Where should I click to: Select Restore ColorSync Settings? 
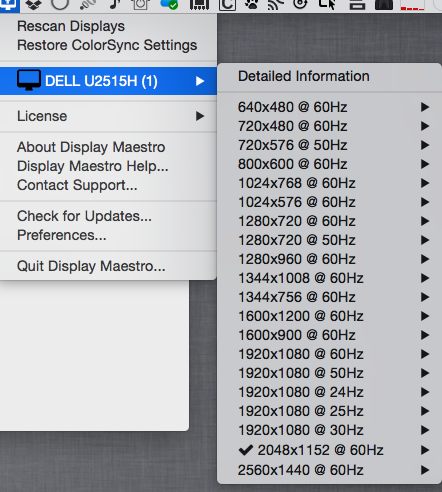pos(108,45)
